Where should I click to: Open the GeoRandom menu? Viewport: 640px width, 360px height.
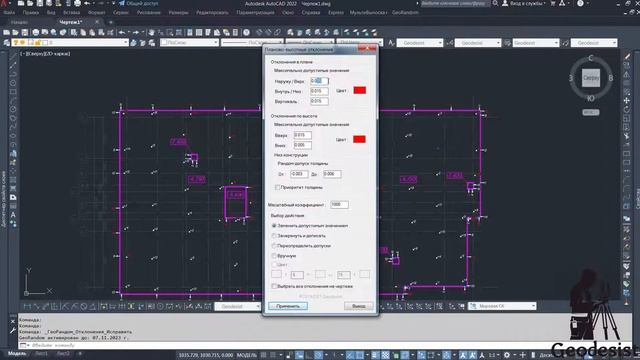[x=405, y=13]
